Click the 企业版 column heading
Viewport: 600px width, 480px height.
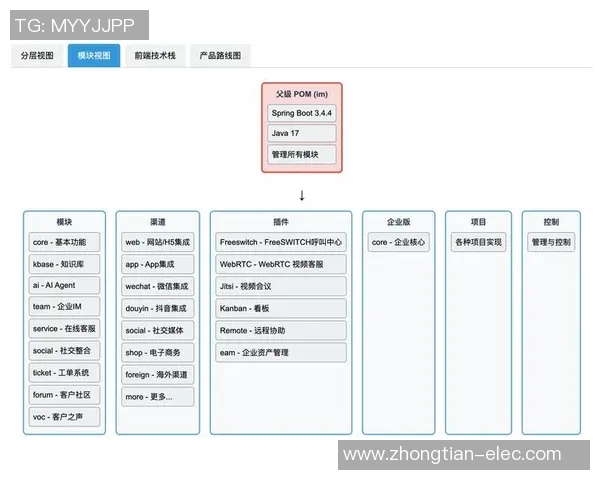(x=398, y=222)
